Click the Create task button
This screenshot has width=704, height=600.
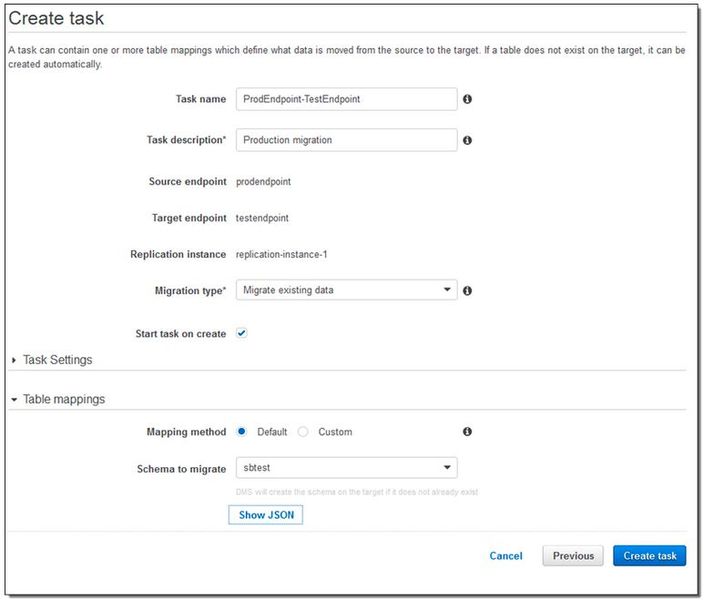click(x=649, y=556)
